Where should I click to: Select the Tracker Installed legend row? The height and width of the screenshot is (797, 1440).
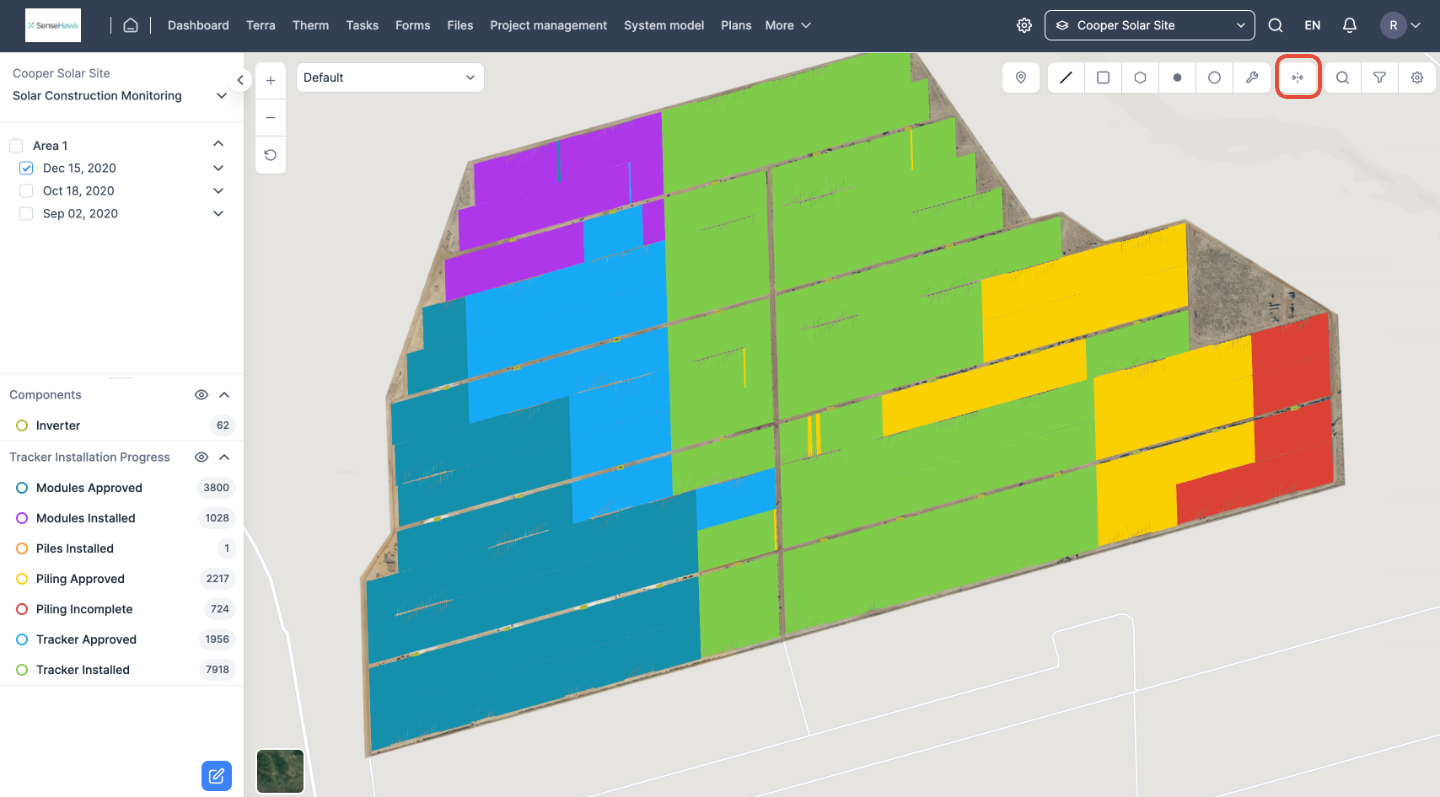click(x=121, y=670)
